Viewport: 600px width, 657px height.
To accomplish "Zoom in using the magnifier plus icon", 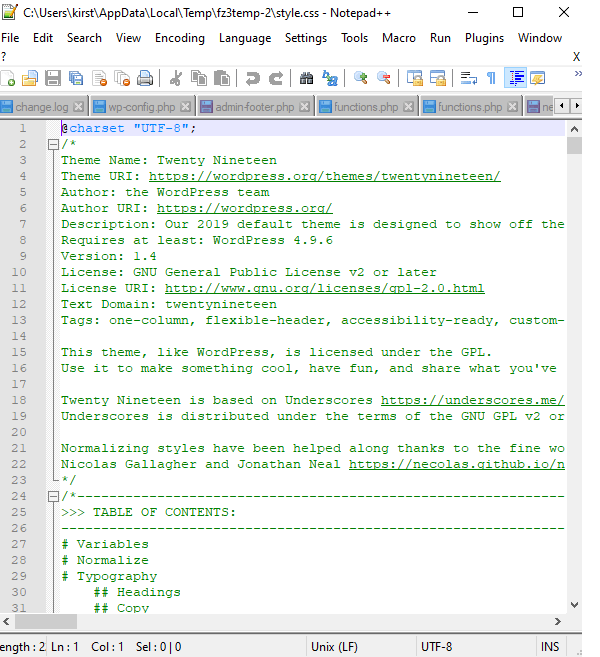I will [360, 78].
